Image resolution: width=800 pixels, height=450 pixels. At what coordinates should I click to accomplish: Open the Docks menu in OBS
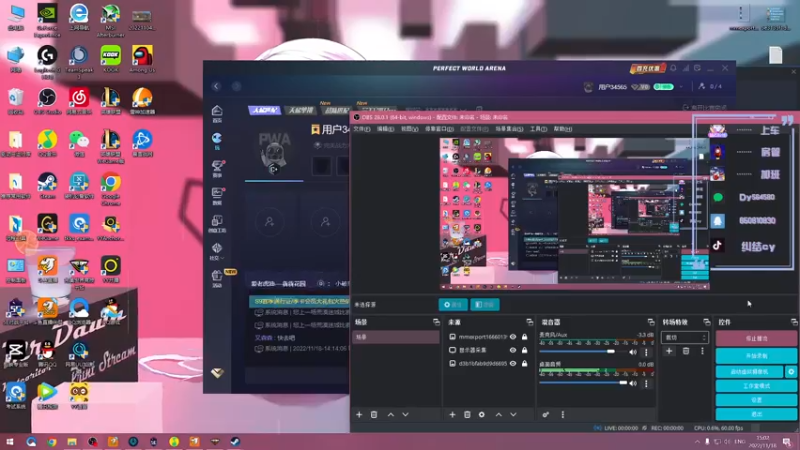point(439,129)
